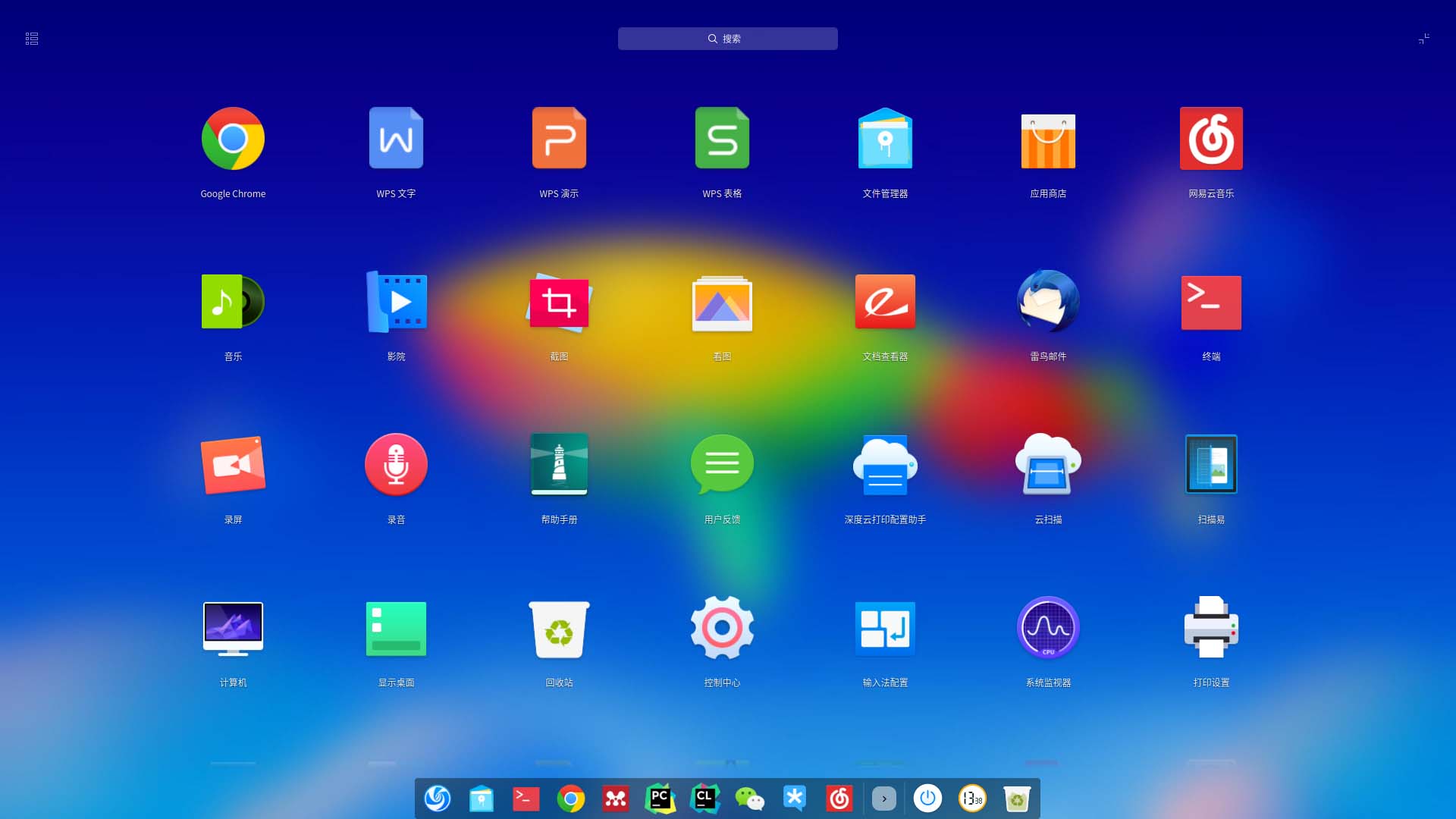
Task: Open the 看图 image viewer
Action: point(722,303)
